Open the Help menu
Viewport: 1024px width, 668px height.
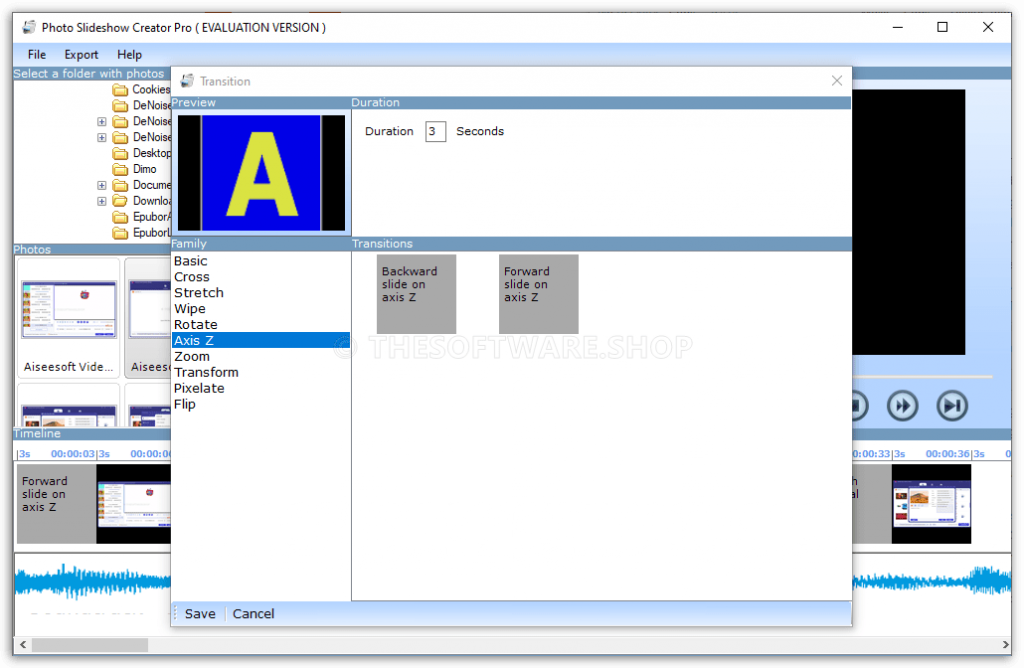[x=129, y=54]
